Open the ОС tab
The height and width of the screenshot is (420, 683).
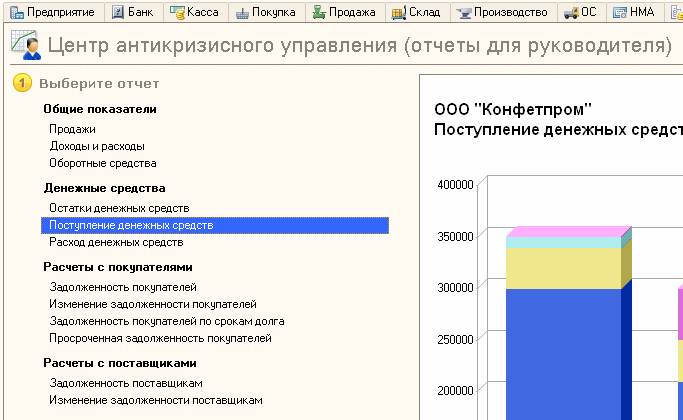(582, 12)
